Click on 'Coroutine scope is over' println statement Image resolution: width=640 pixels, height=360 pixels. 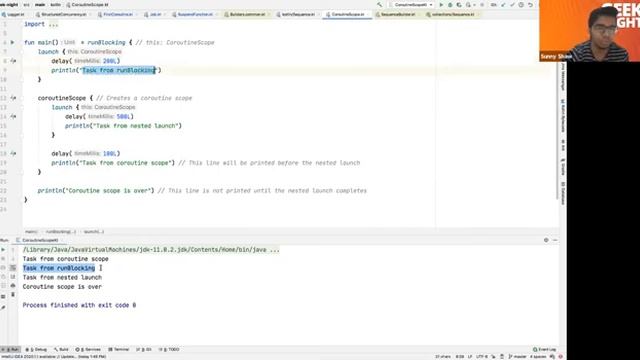point(96,191)
